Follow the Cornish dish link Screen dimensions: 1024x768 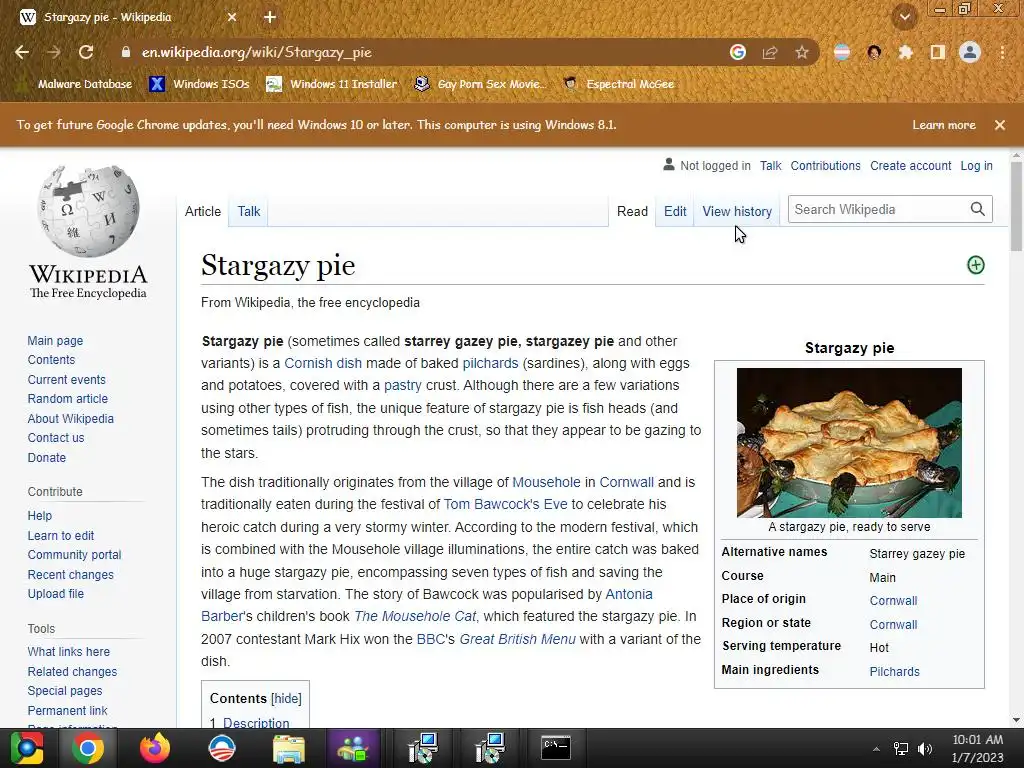pyautogui.click(x=323, y=363)
